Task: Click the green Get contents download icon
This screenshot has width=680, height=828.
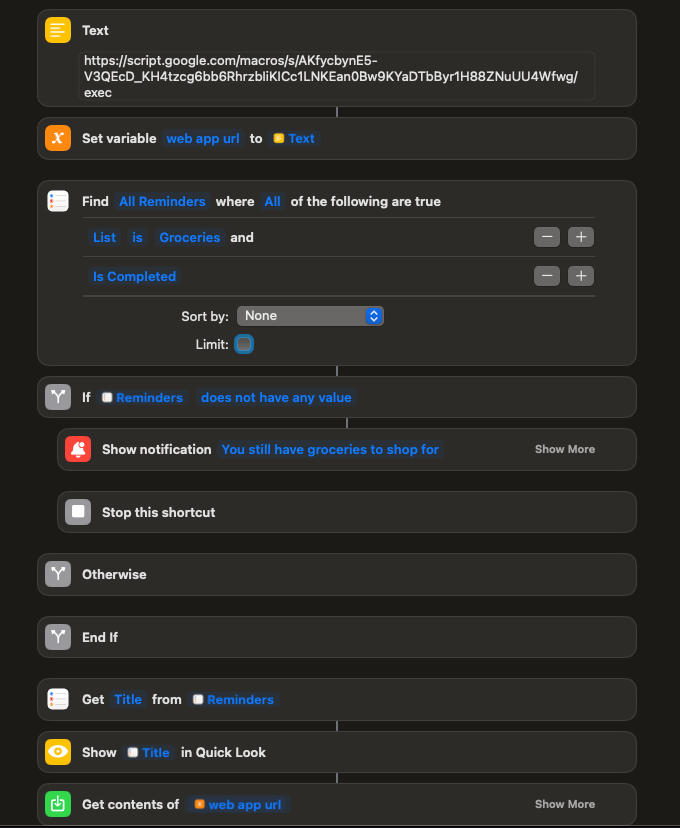Action: [x=58, y=804]
